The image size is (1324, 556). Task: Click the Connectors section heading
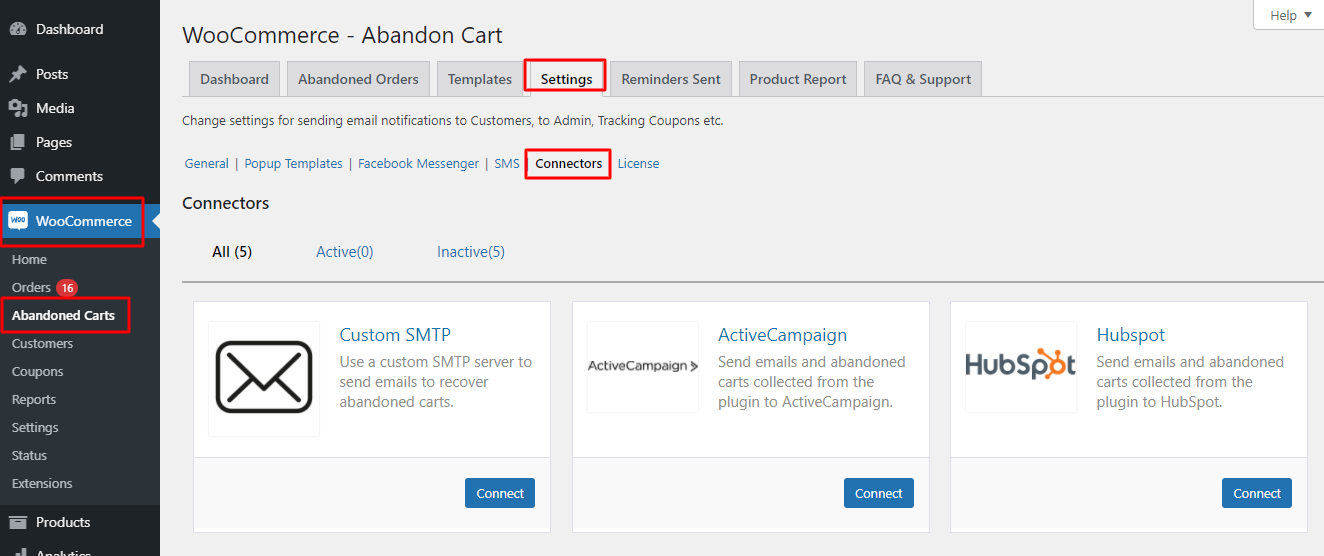coord(226,203)
